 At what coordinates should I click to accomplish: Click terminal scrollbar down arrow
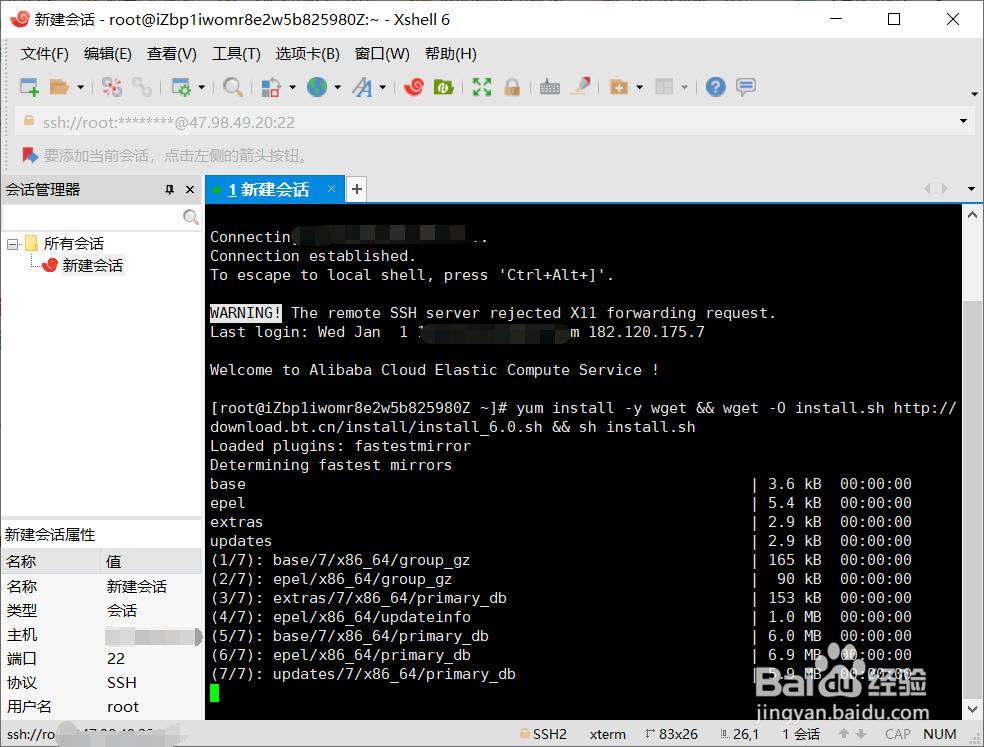[972, 709]
